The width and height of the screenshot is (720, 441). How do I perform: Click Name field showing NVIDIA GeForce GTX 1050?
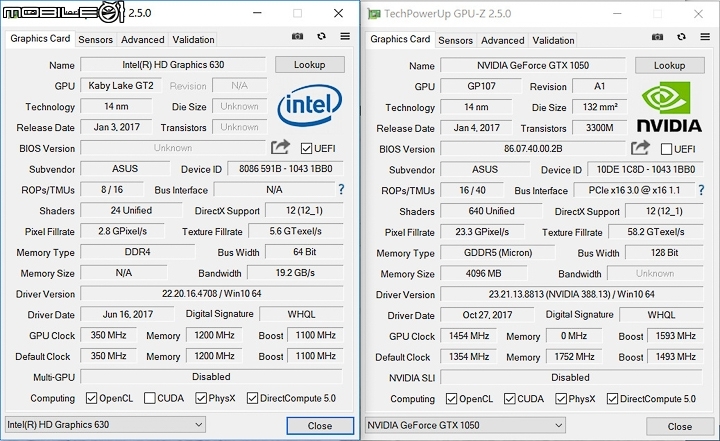pos(533,66)
